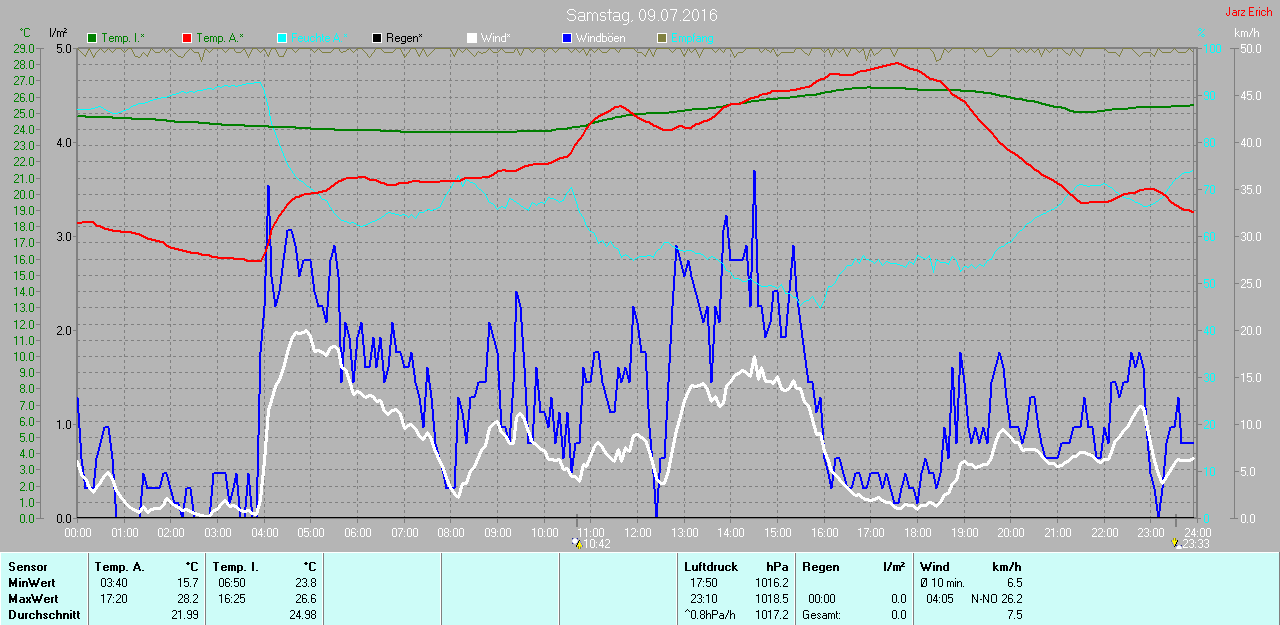Click the '10:42' marker time label
This screenshot has height=625, width=1280.
pos(597,544)
